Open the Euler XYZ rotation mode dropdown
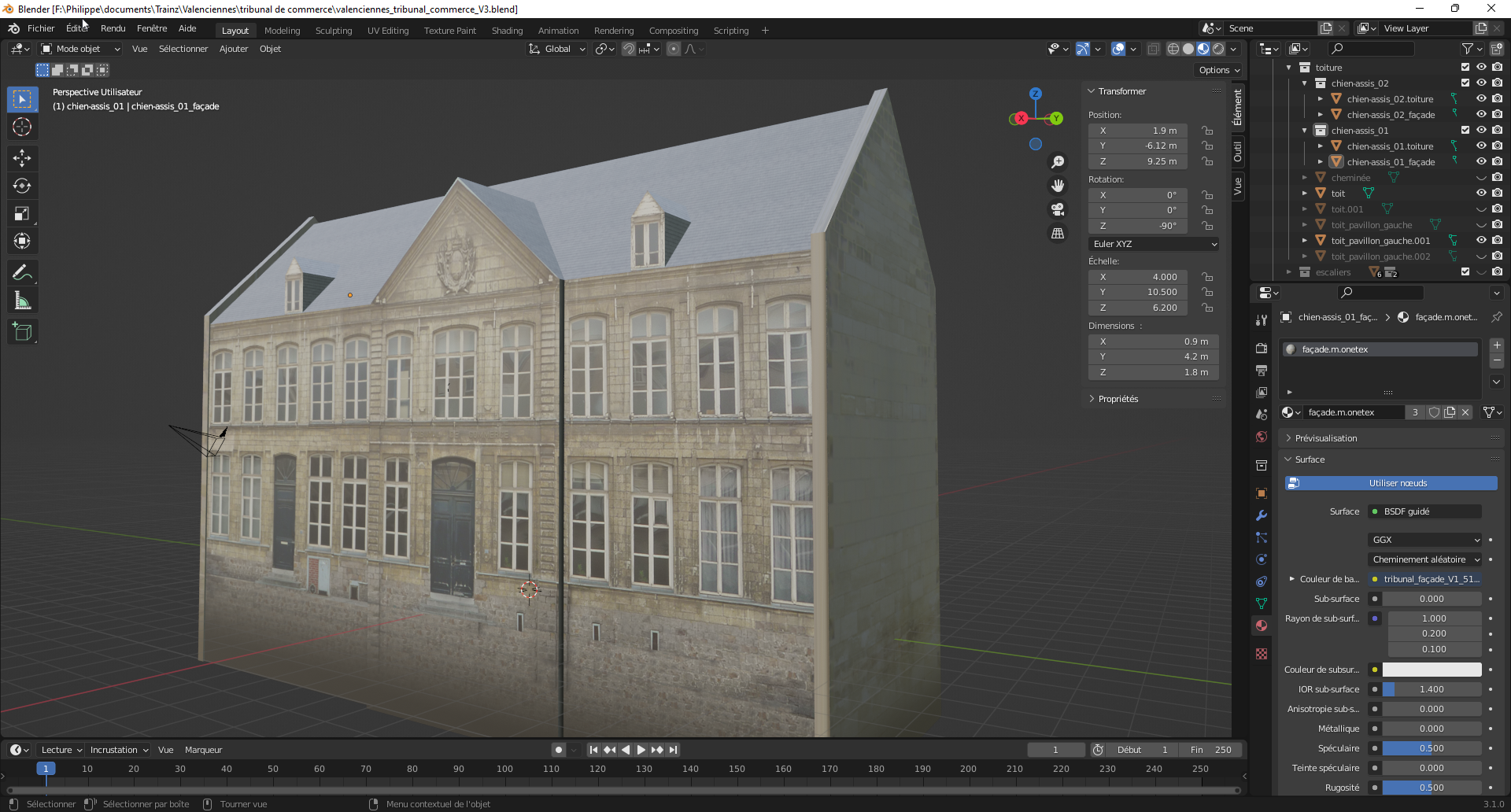Viewport: 1511px width, 812px height. click(x=1154, y=244)
